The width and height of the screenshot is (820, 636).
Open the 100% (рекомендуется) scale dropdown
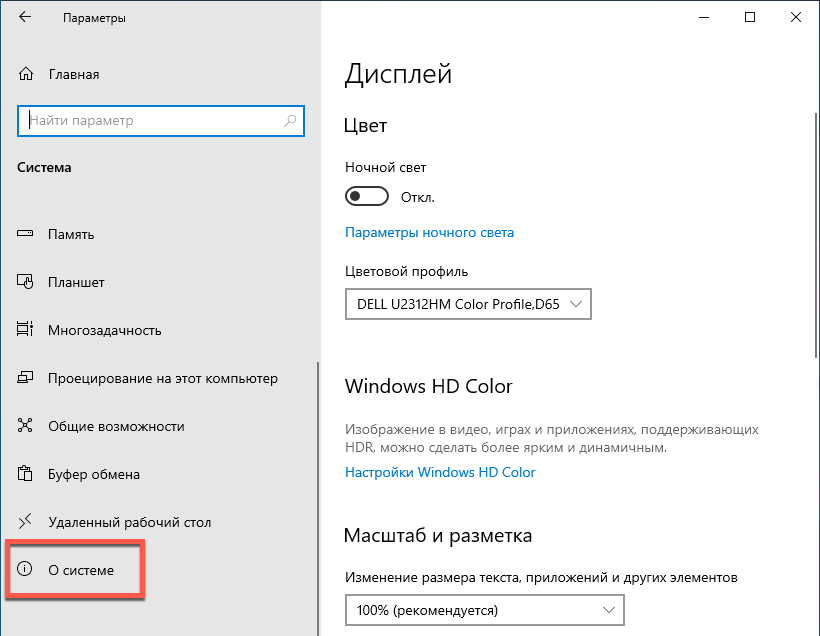click(x=485, y=610)
